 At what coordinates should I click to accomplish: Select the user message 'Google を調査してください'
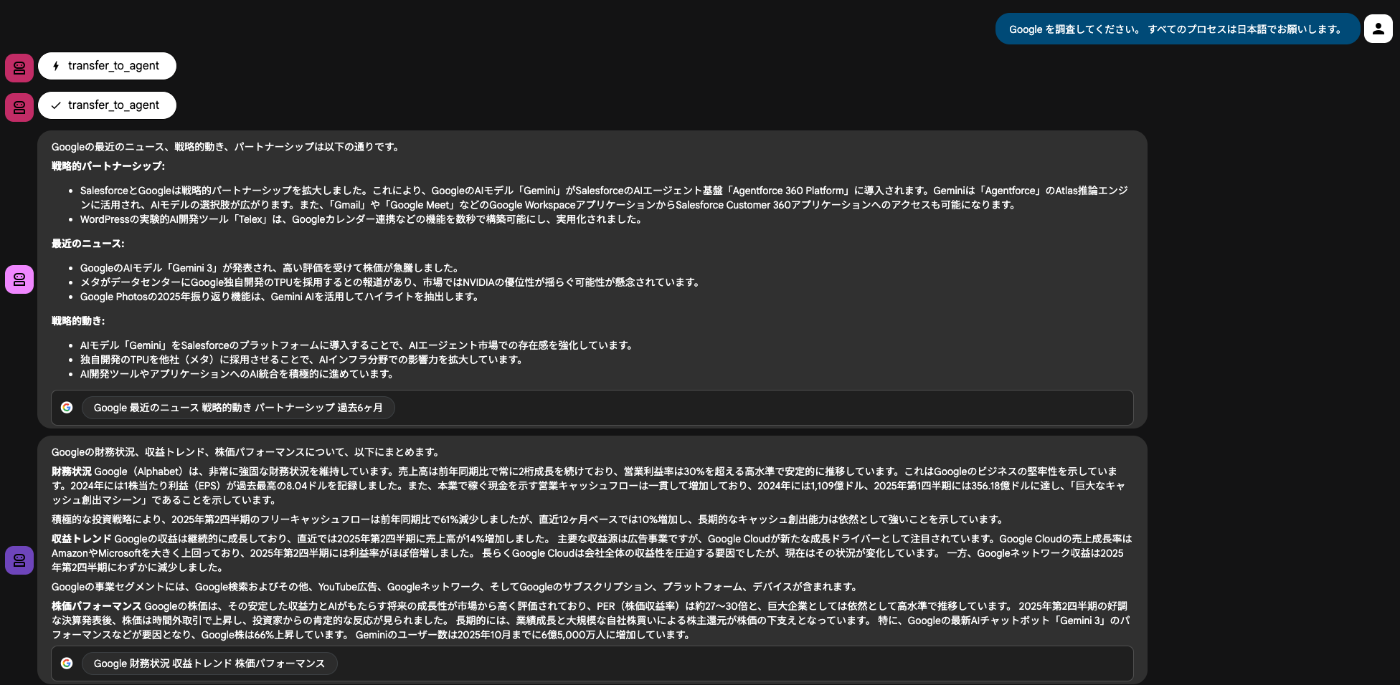tap(1177, 29)
